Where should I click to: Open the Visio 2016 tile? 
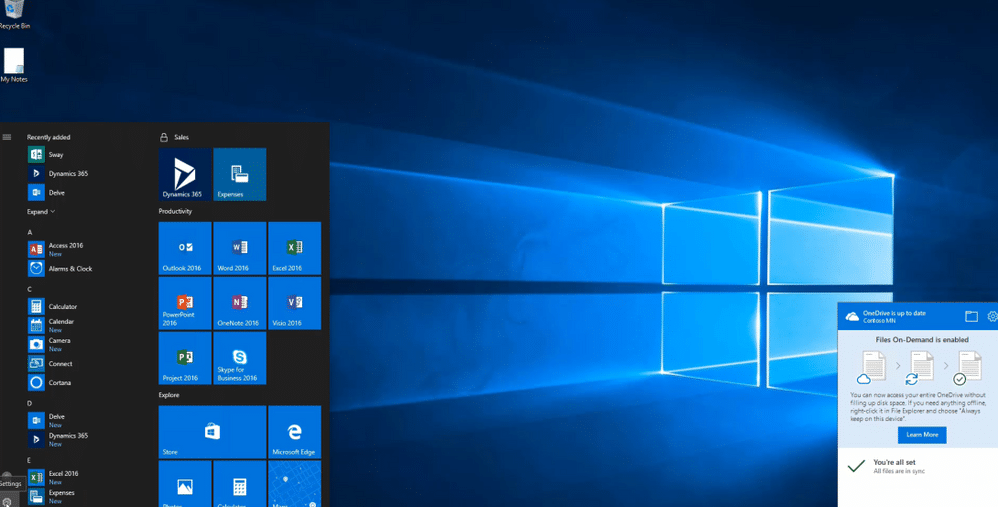(295, 303)
